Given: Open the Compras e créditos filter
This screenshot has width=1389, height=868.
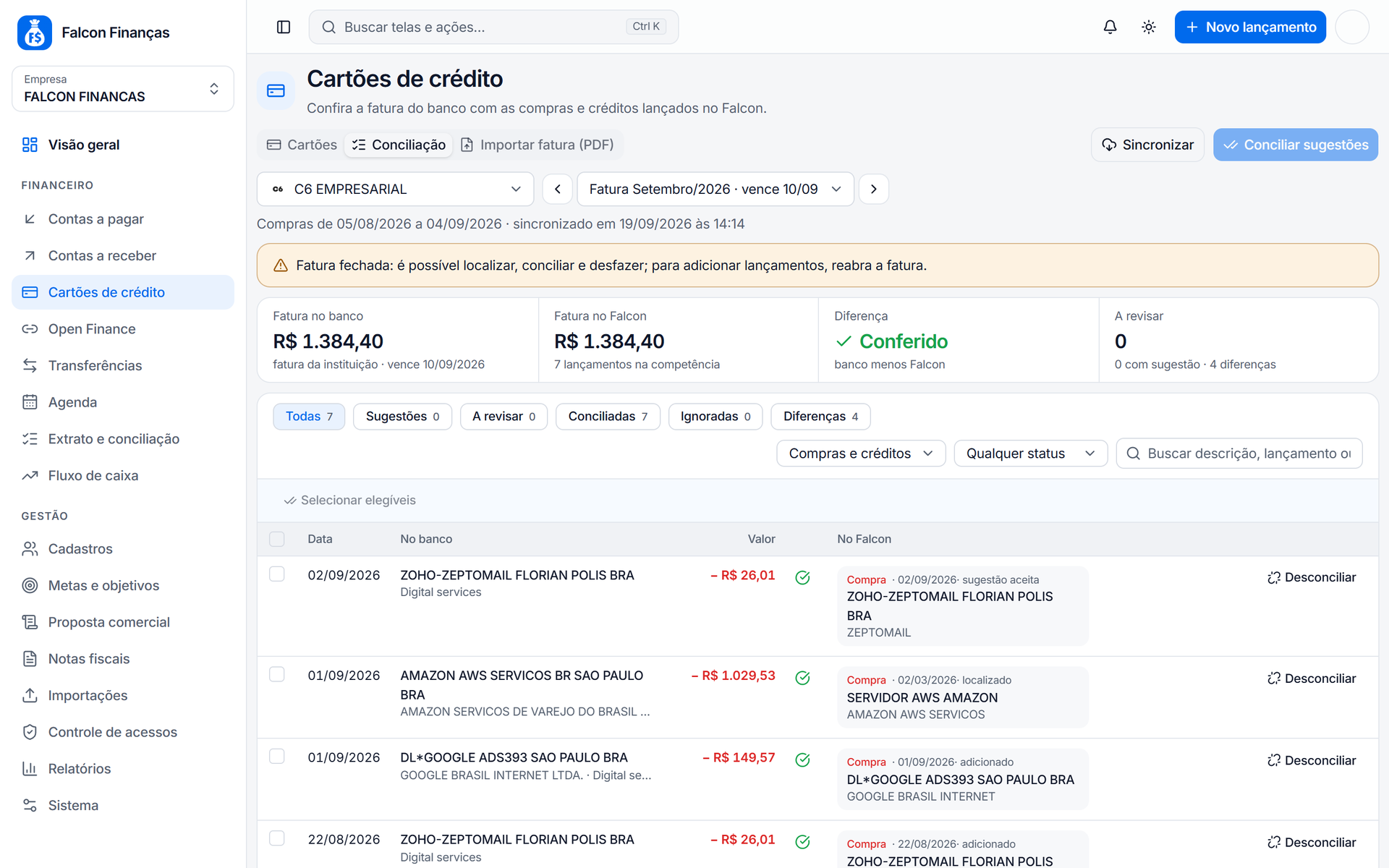Looking at the screenshot, I should 861,454.
